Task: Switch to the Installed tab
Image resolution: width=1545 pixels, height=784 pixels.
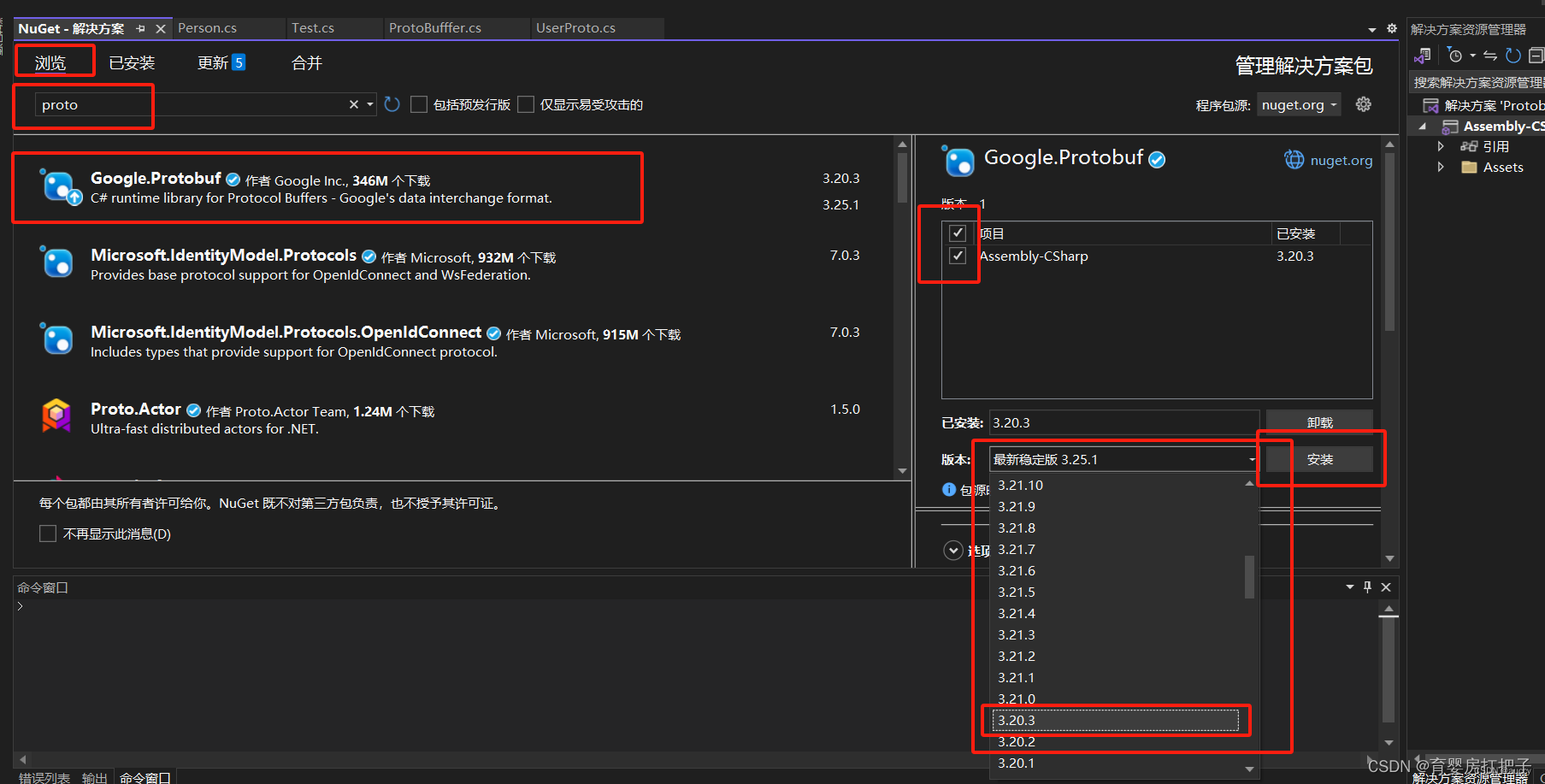Action: click(x=132, y=63)
